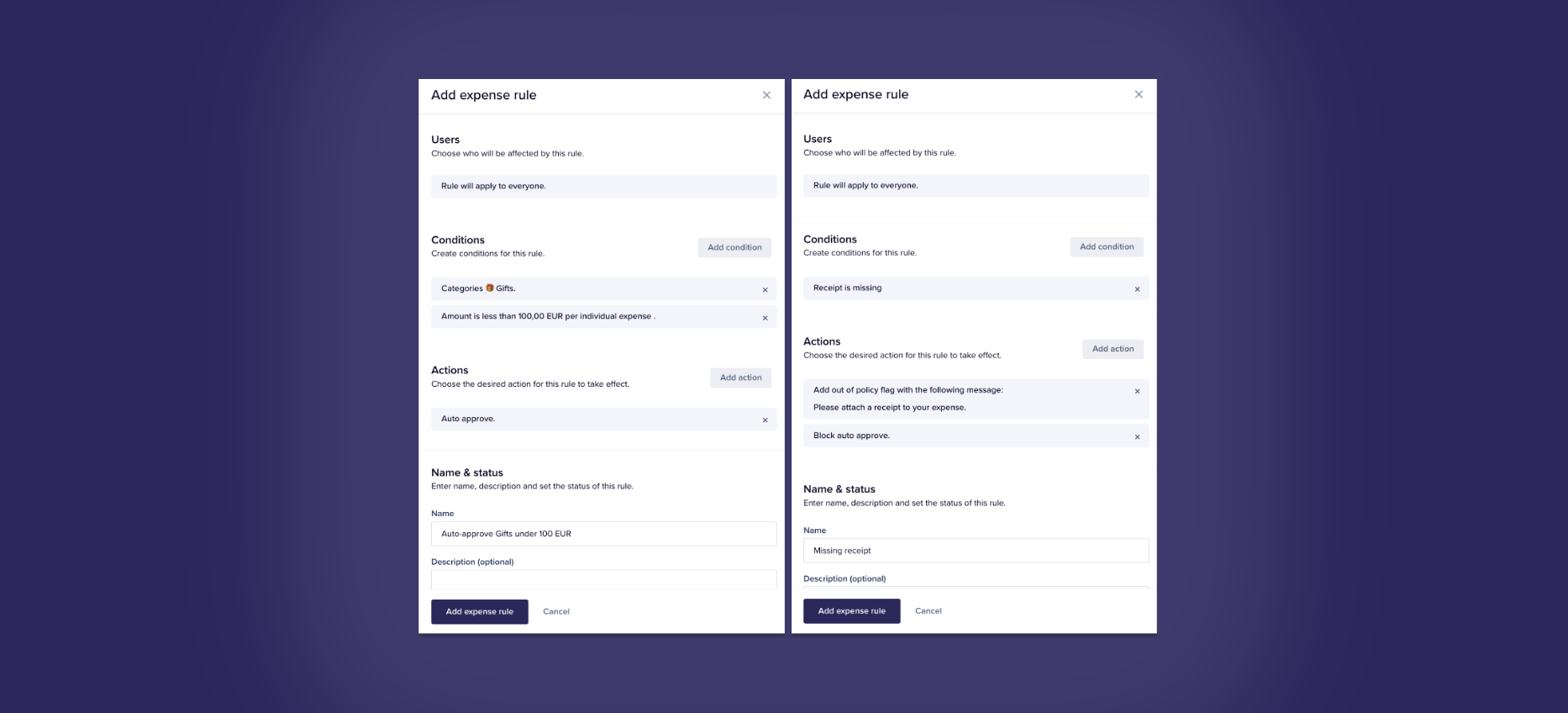Remove the Auto approve action
The width and height of the screenshot is (1568, 713).
pos(765,420)
